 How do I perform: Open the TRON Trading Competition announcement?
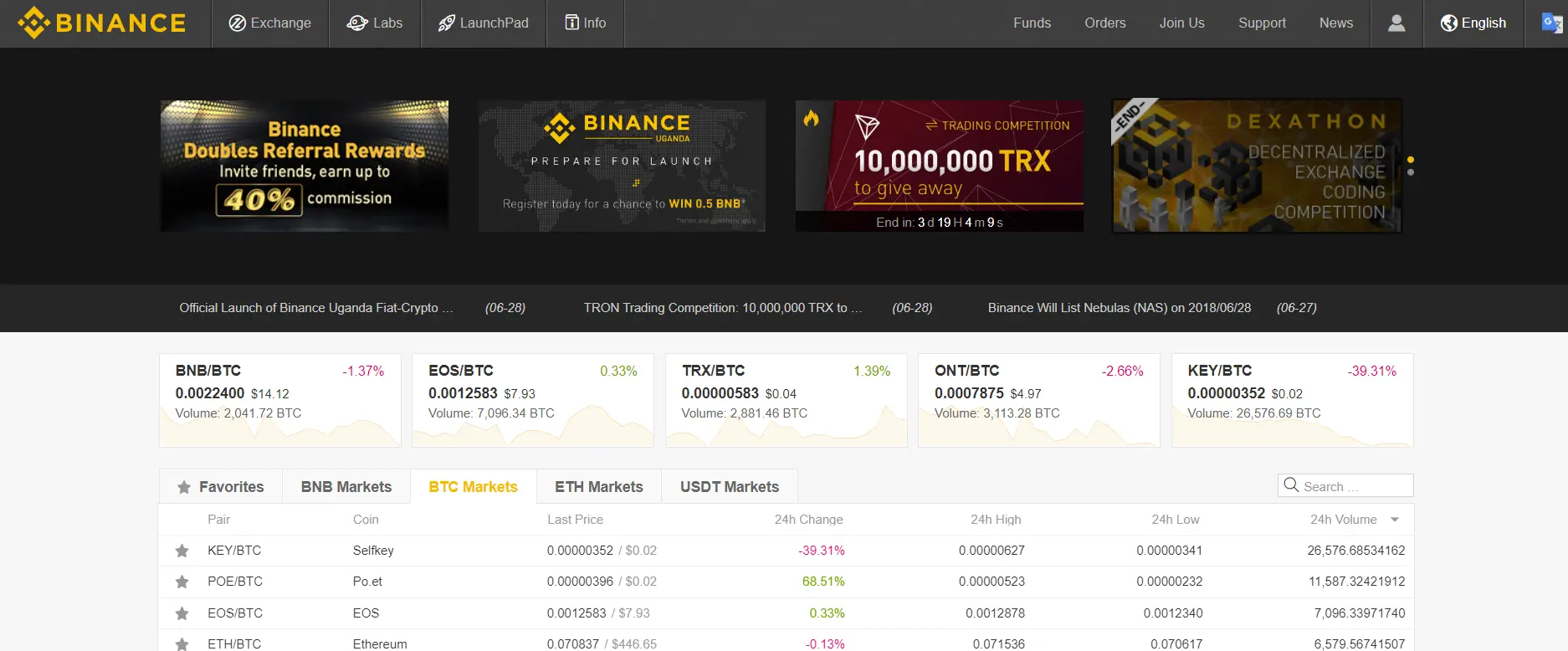[723, 308]
